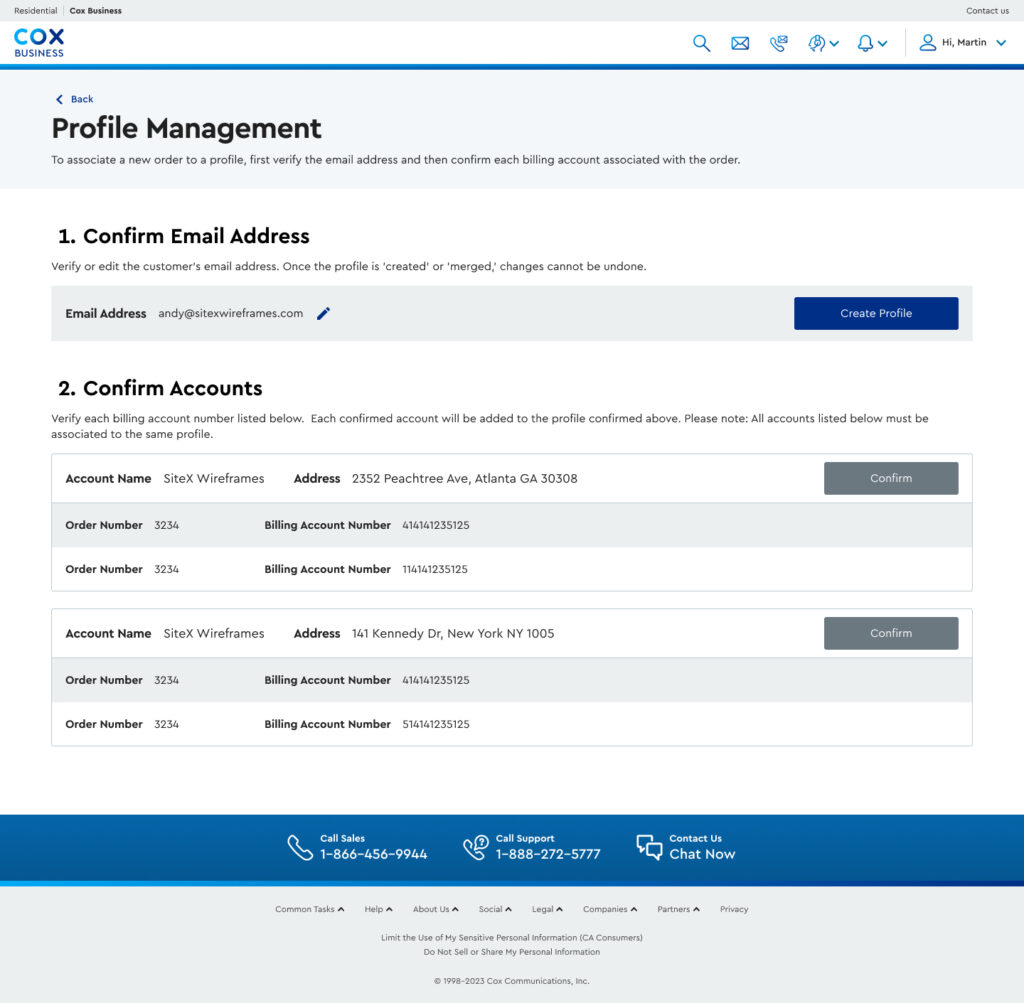Click the pencil icon to edit email address

point(323,314)
